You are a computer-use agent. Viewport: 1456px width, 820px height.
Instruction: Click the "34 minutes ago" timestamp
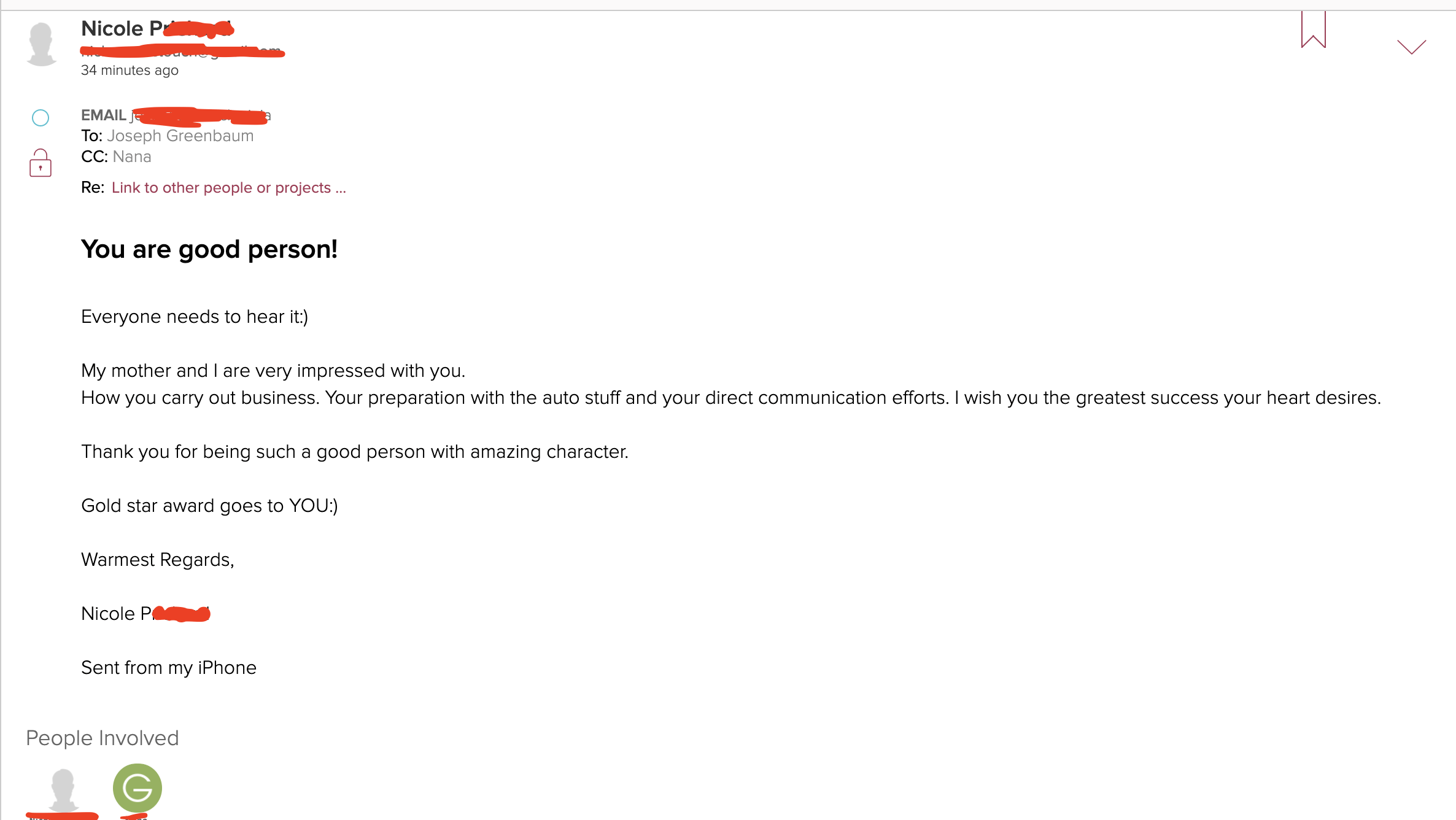coord(130,71)
